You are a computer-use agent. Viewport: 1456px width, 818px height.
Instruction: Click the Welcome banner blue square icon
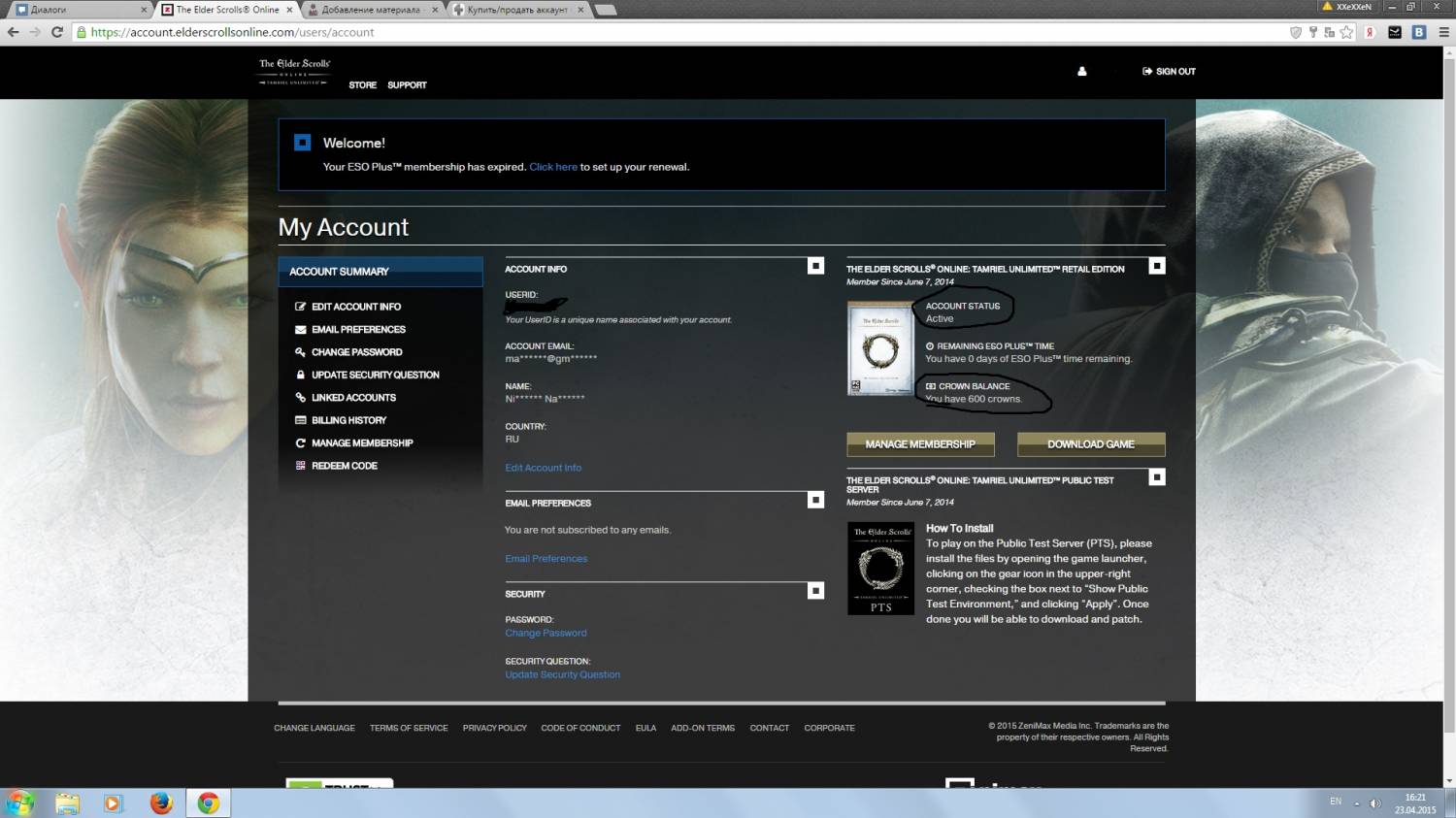pyautogui.click(x=302, y=143)
